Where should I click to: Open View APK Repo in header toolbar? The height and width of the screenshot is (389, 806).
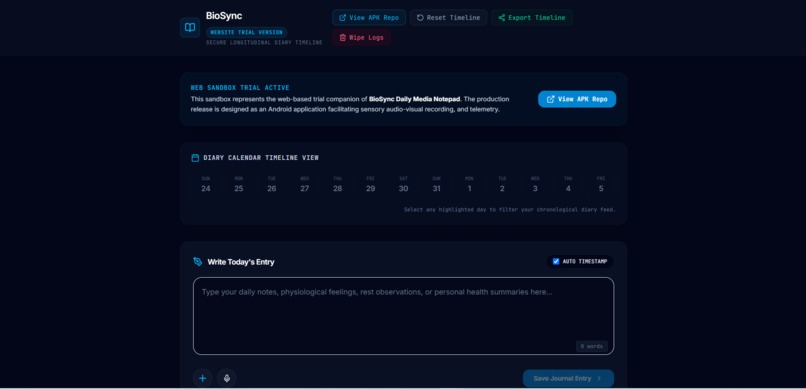coord(369,17)
